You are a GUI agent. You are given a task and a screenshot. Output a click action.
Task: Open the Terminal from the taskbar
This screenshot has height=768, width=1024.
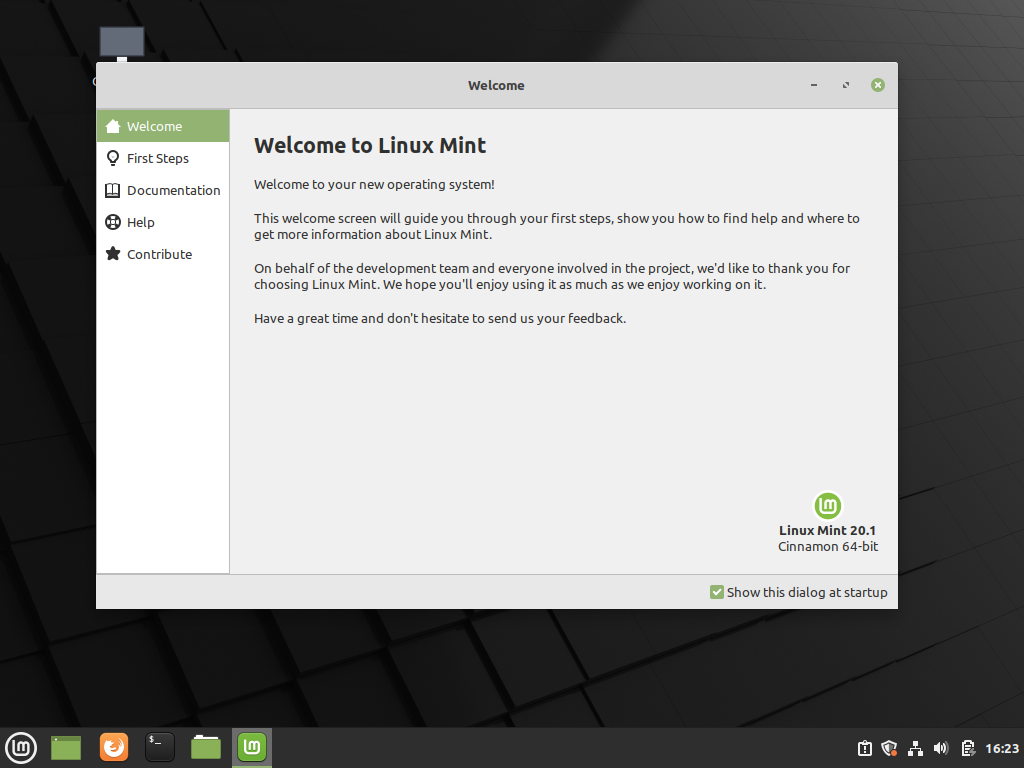tap(159, 748)
